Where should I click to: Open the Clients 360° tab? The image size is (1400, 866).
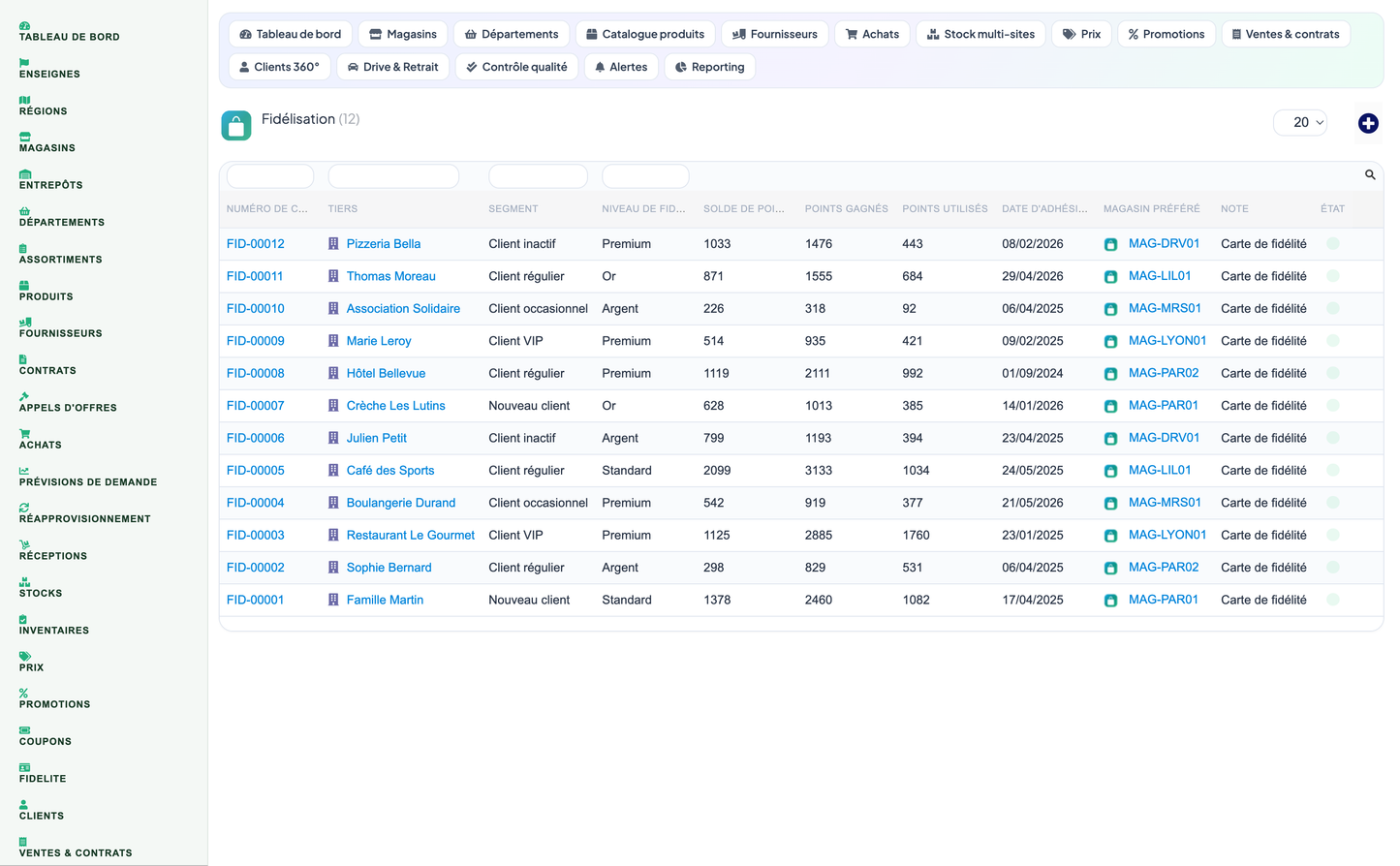[x=279, y=67]
